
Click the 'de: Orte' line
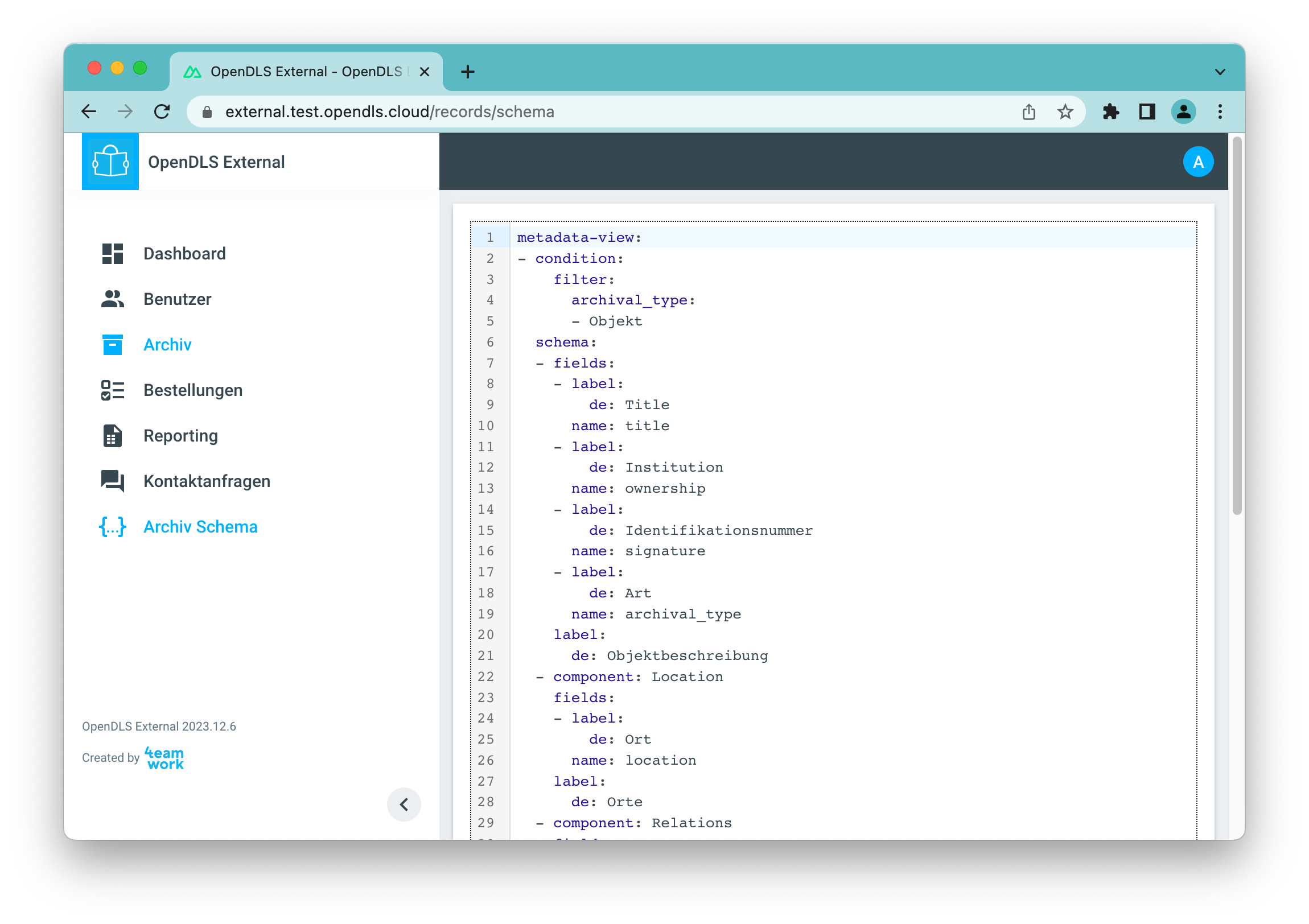(607, 803)
